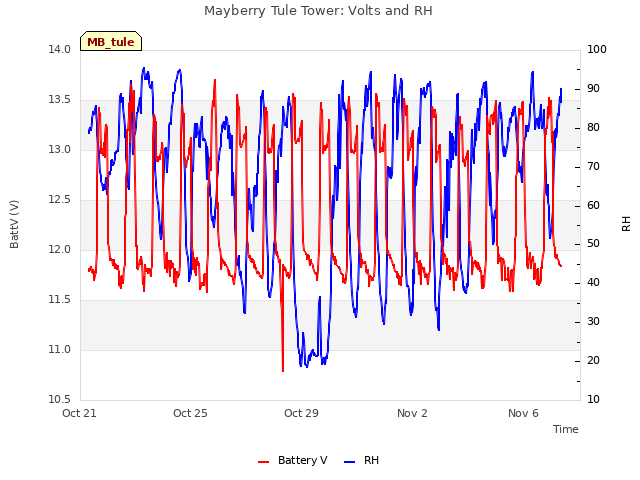Click the right RH axis label

click(x=626, y=224)
